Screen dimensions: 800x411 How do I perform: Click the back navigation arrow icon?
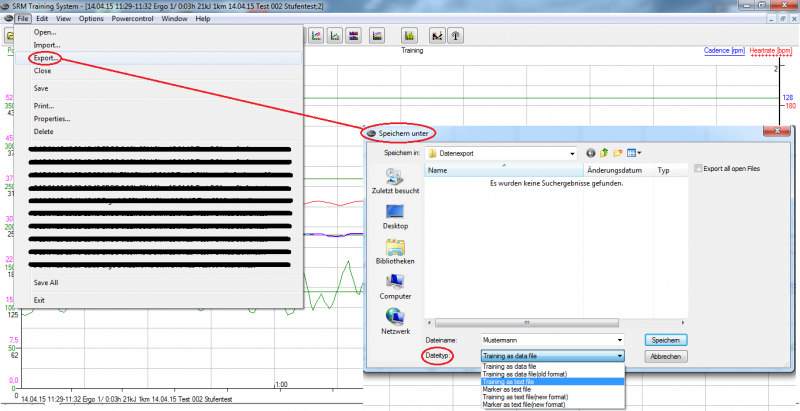(591, 153)
